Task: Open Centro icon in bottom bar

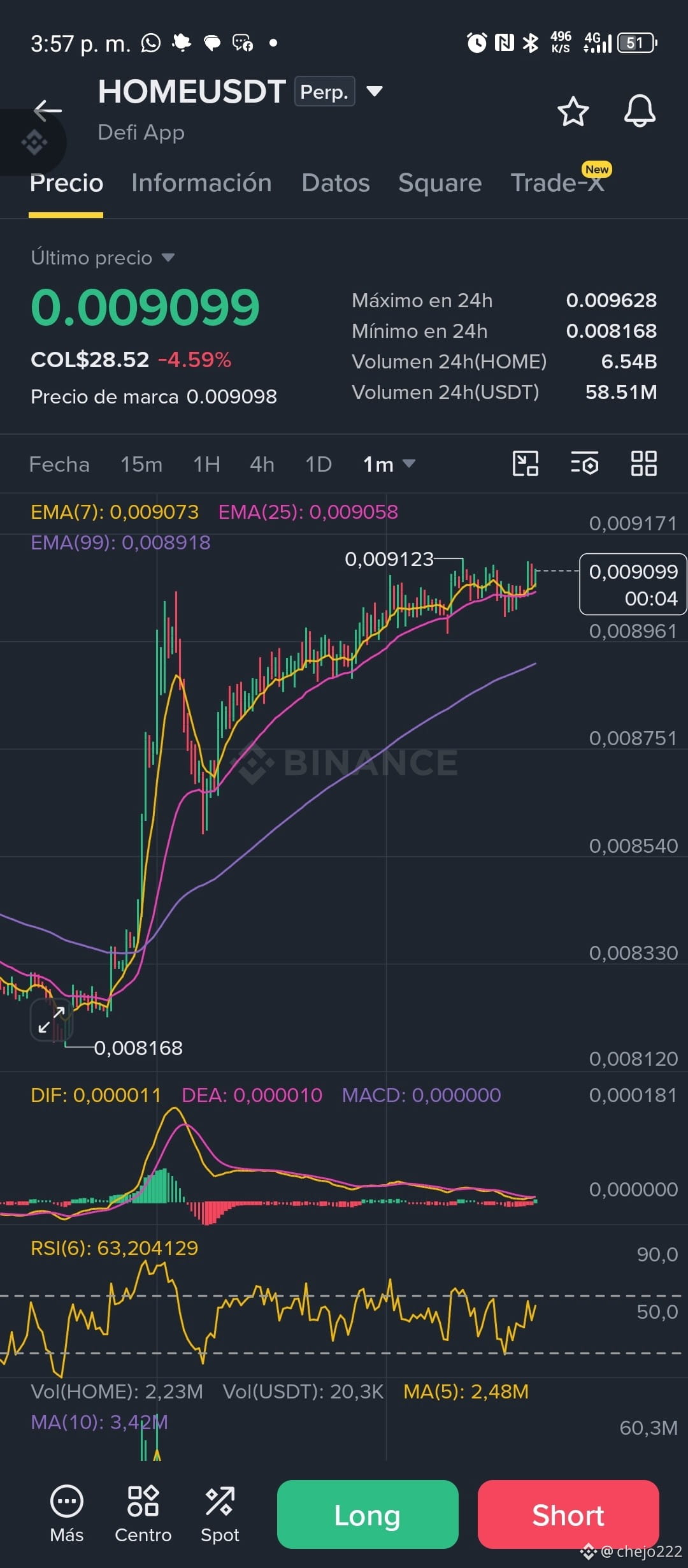Action: pyautogui.click(x=143, y=1501)
